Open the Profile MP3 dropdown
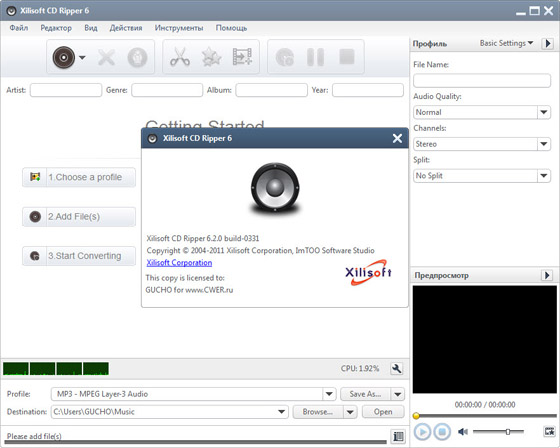Image resolution: width=560 pixels, height=448 pixels. (x=329, y=394)
